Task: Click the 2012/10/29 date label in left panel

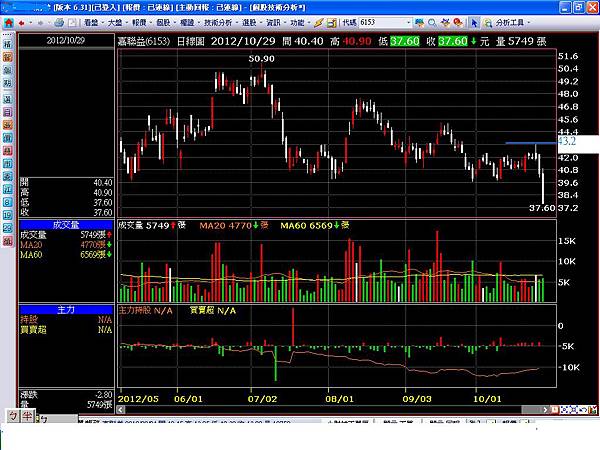Action: coord(66,40)
